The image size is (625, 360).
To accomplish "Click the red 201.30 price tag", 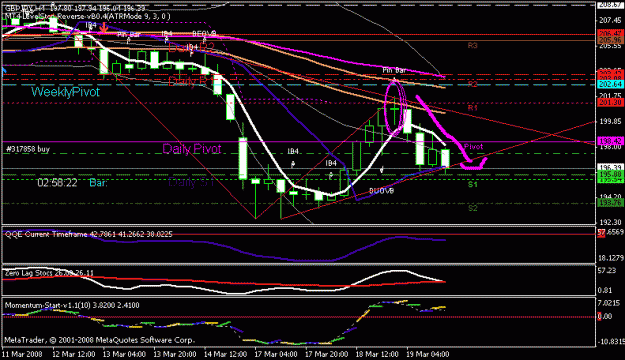I will (610, 103).
